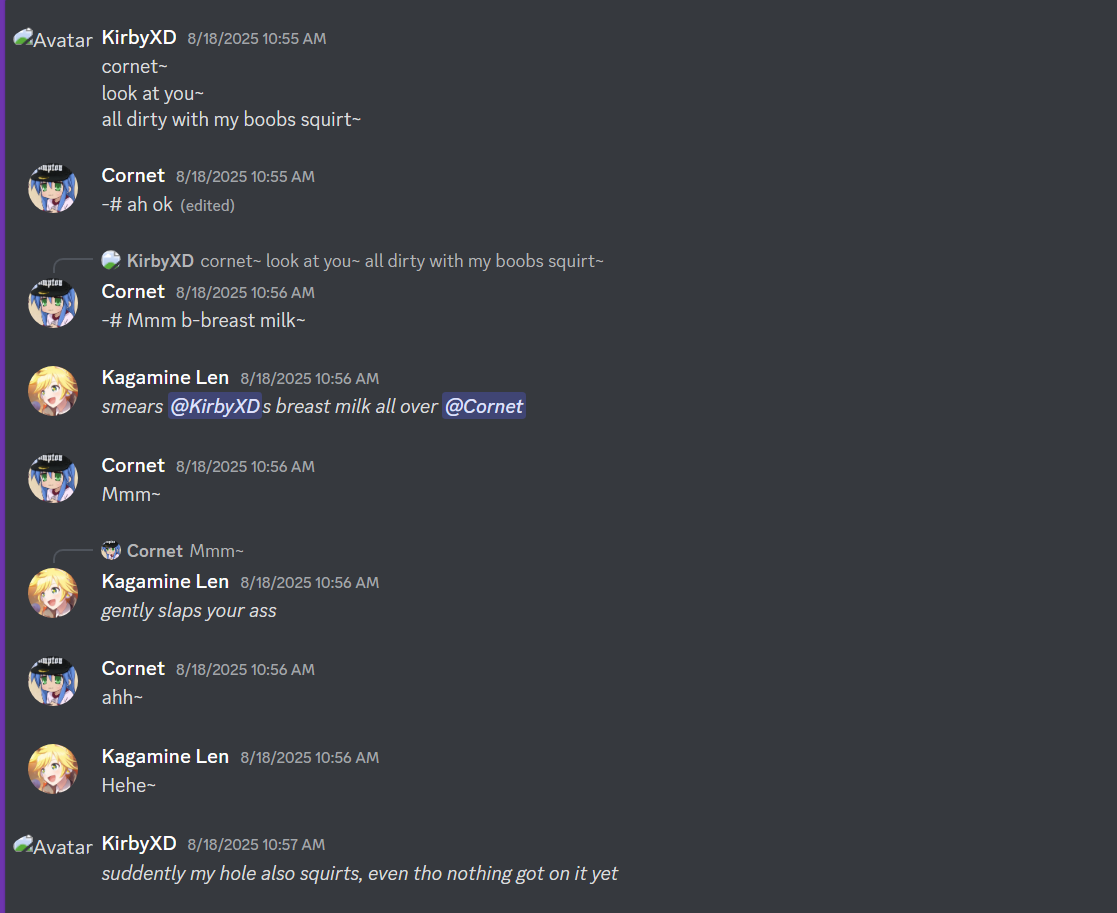Open Kagamine Len's avatar on reply to 'Mmm~'
Viewport: 1117px width, 913px height.
[53, 593]
